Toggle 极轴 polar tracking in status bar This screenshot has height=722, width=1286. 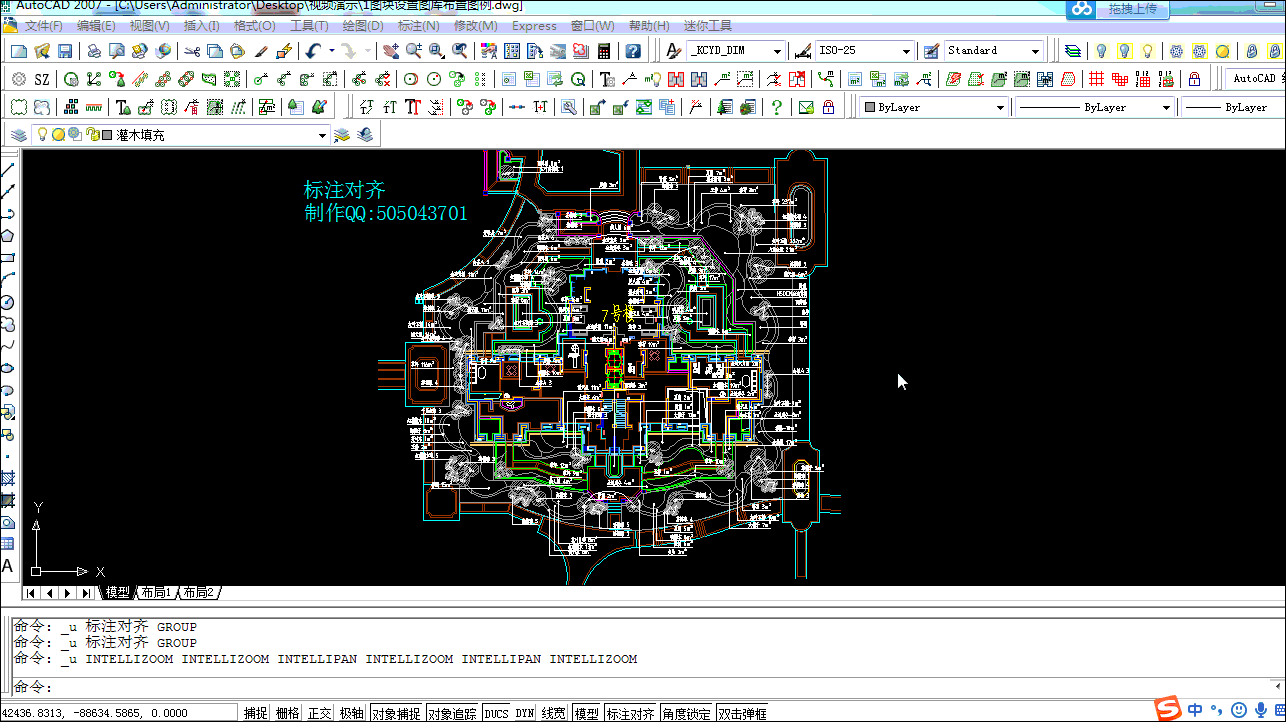(351, 713)
